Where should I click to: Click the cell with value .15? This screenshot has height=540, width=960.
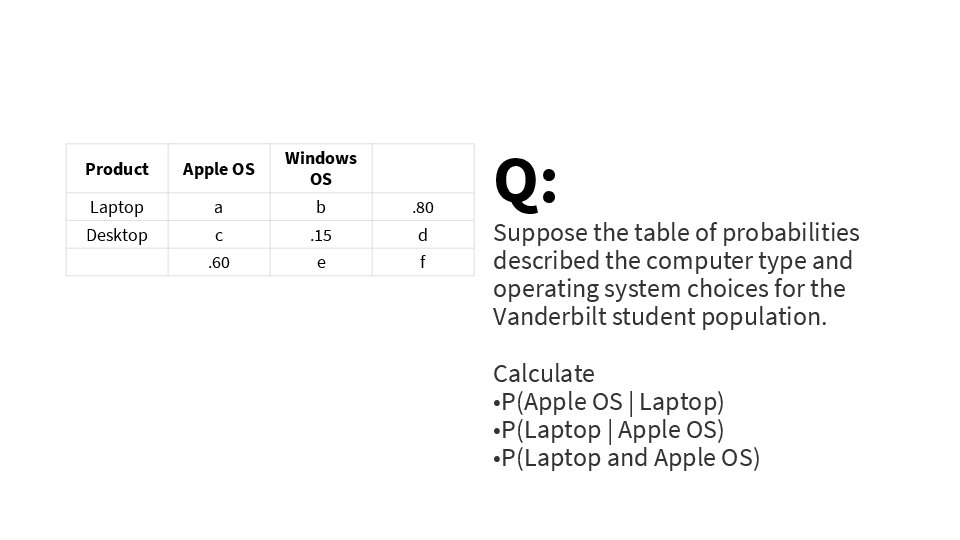(321, 235)
